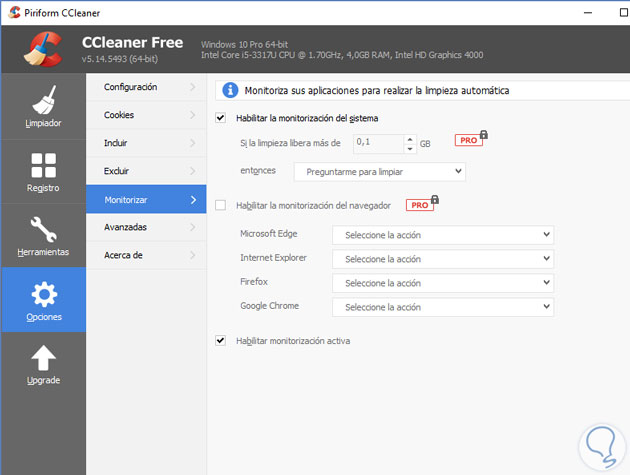The image size is (630, 475).
Task: Click the 'Monitoriza sus aplicaciones' info banner text
Action: click(377, 90)
